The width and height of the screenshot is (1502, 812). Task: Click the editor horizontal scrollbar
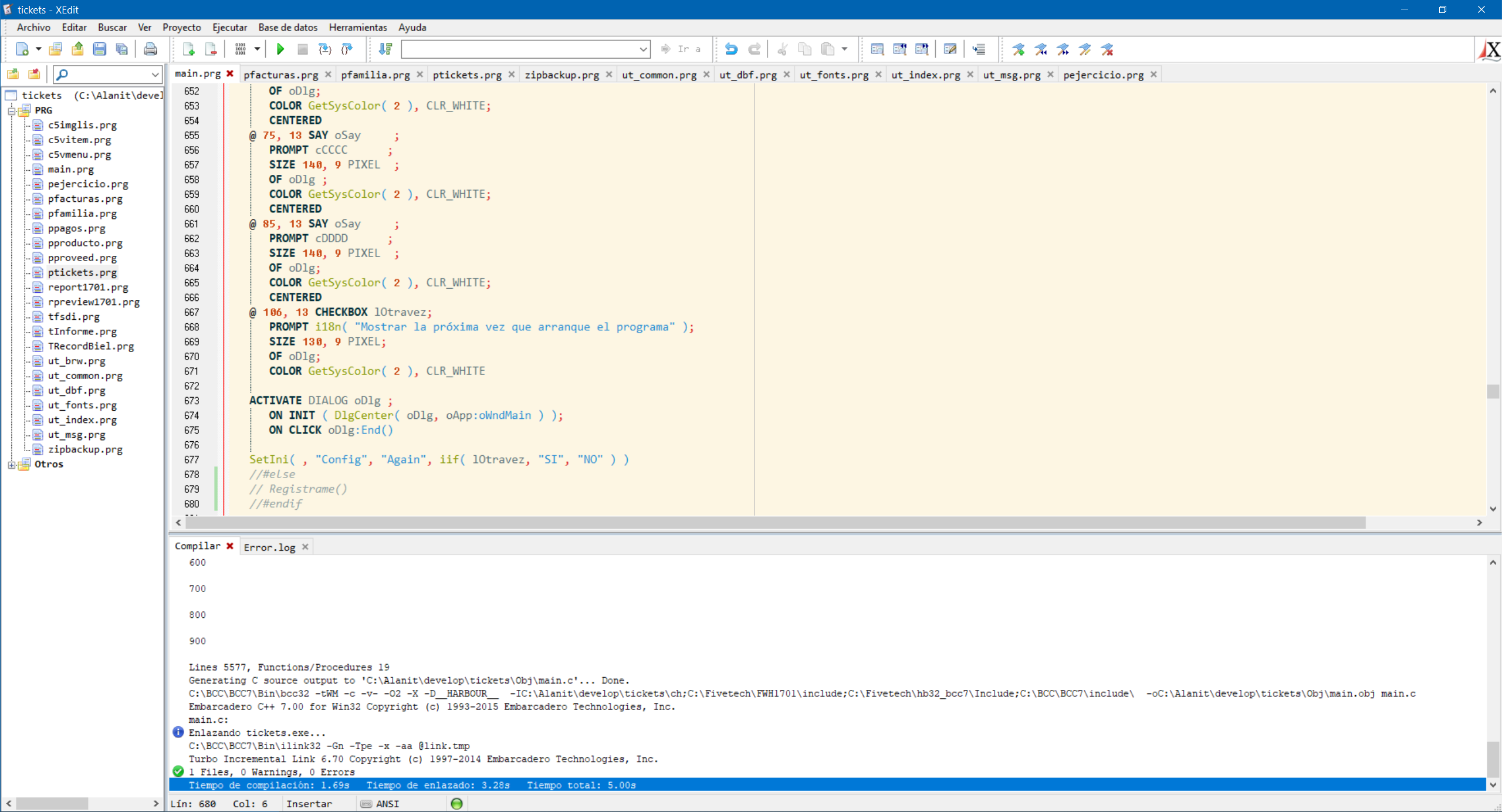coord(774,522)
